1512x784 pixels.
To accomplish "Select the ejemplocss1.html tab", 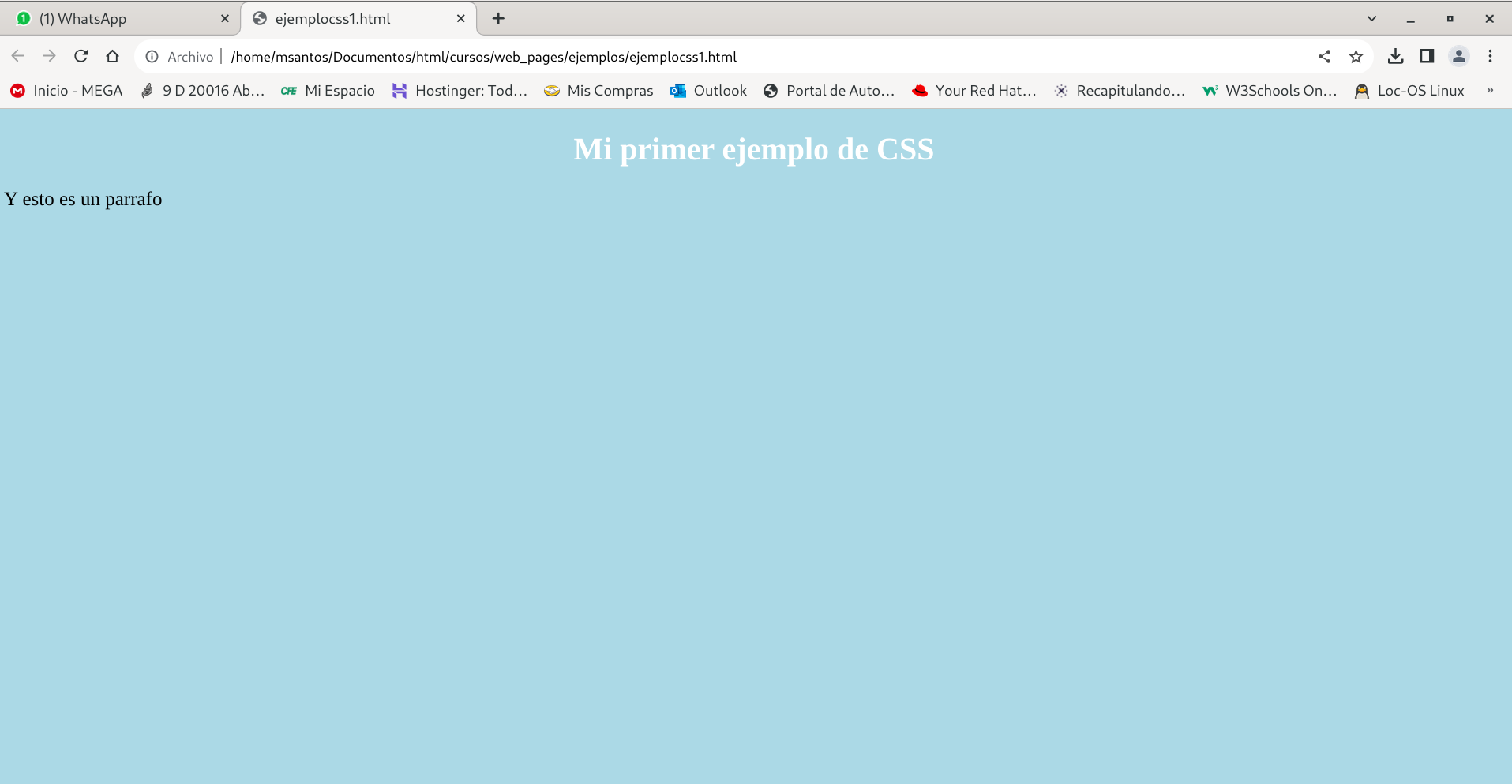I will click(x=347, y=18).
